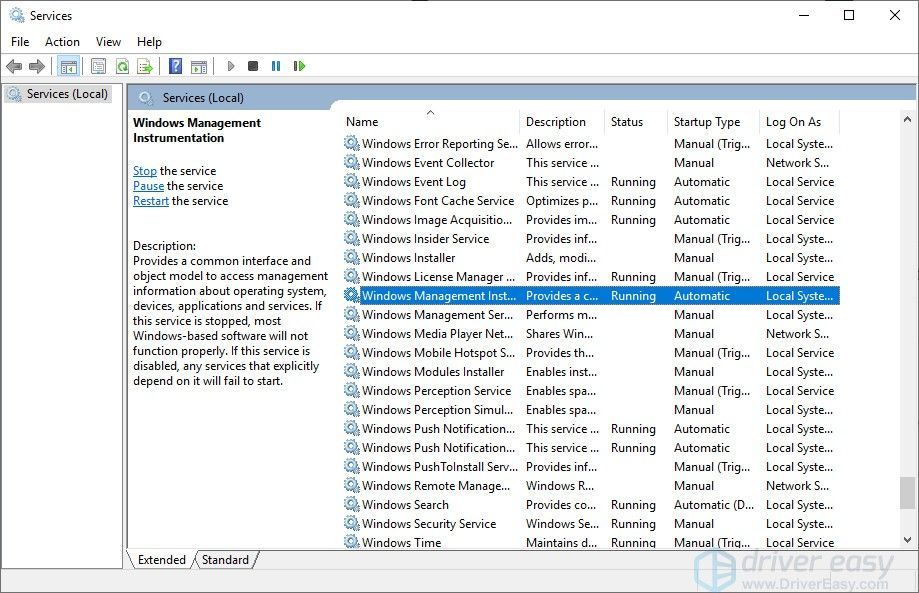Open the Help menu

point(149,42)
